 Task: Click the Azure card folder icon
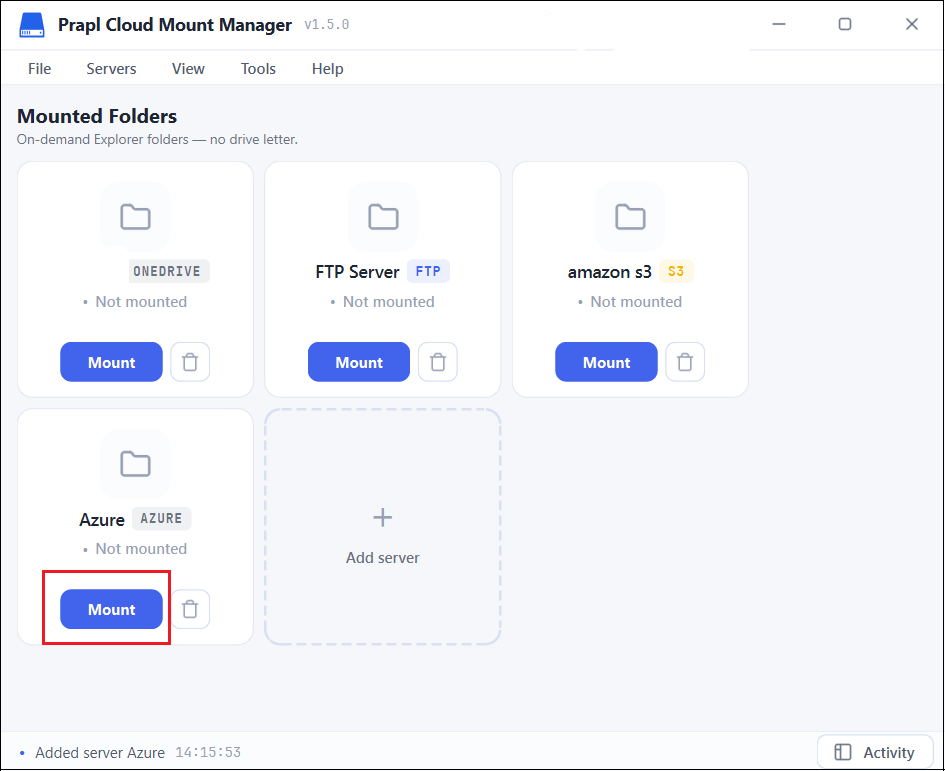click(135, 464)
